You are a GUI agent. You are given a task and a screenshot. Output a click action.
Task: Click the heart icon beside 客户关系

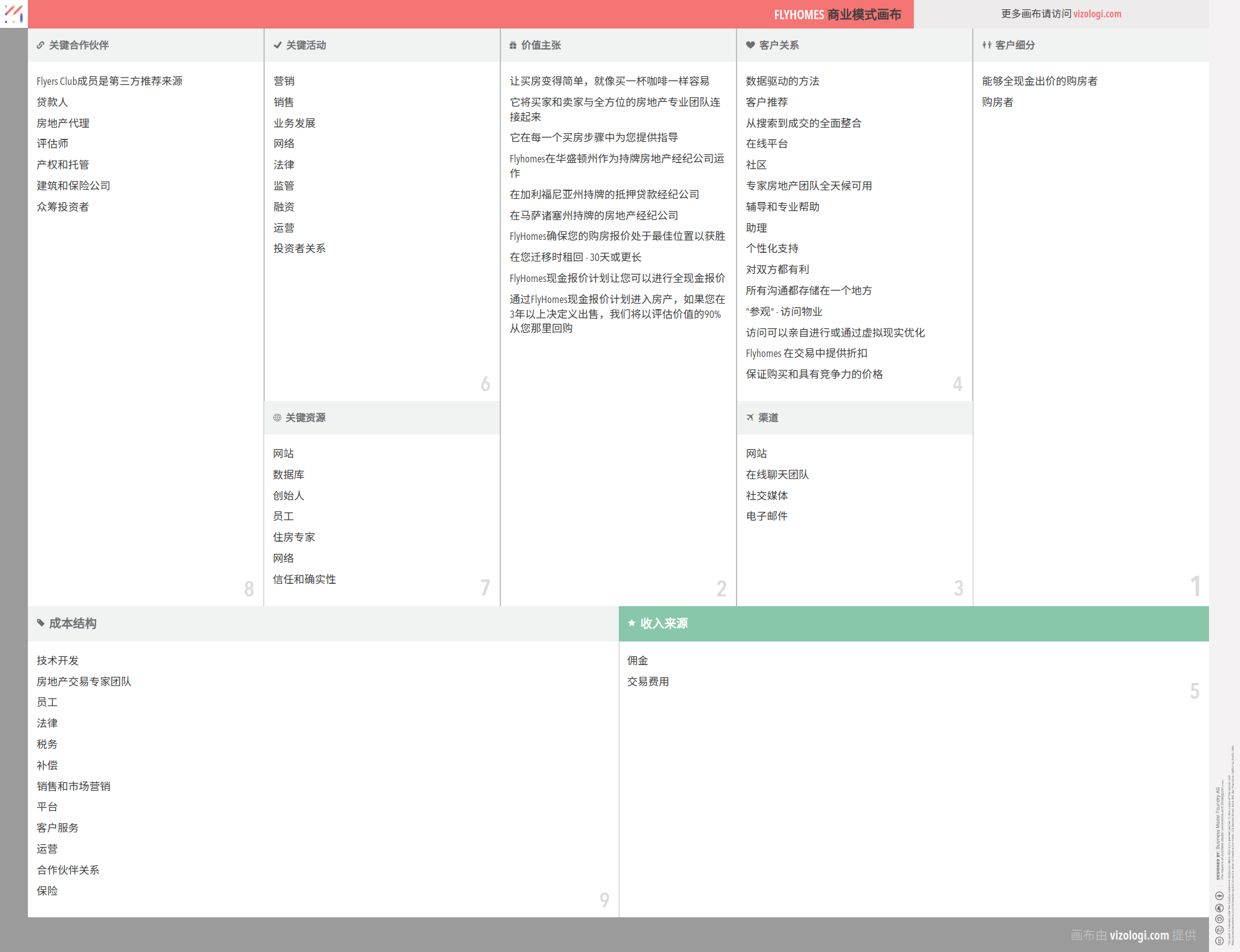pos(750,45)
